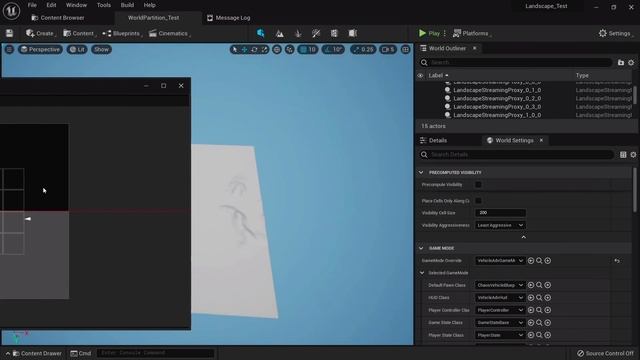Open the Window menu

click(76, 5)
